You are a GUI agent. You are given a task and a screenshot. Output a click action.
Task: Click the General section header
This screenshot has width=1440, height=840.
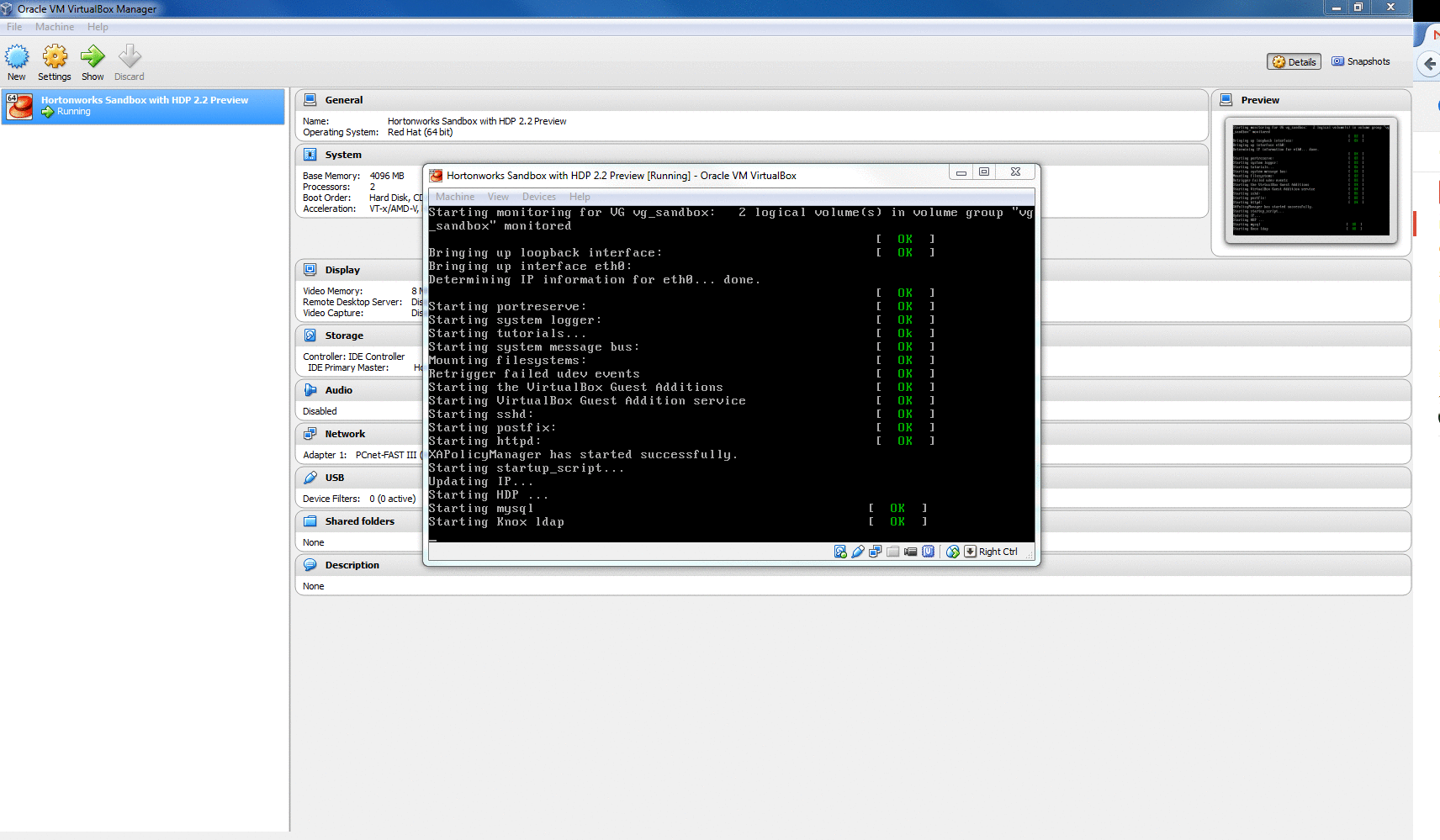pyautogui.click(x=752, y=100)
